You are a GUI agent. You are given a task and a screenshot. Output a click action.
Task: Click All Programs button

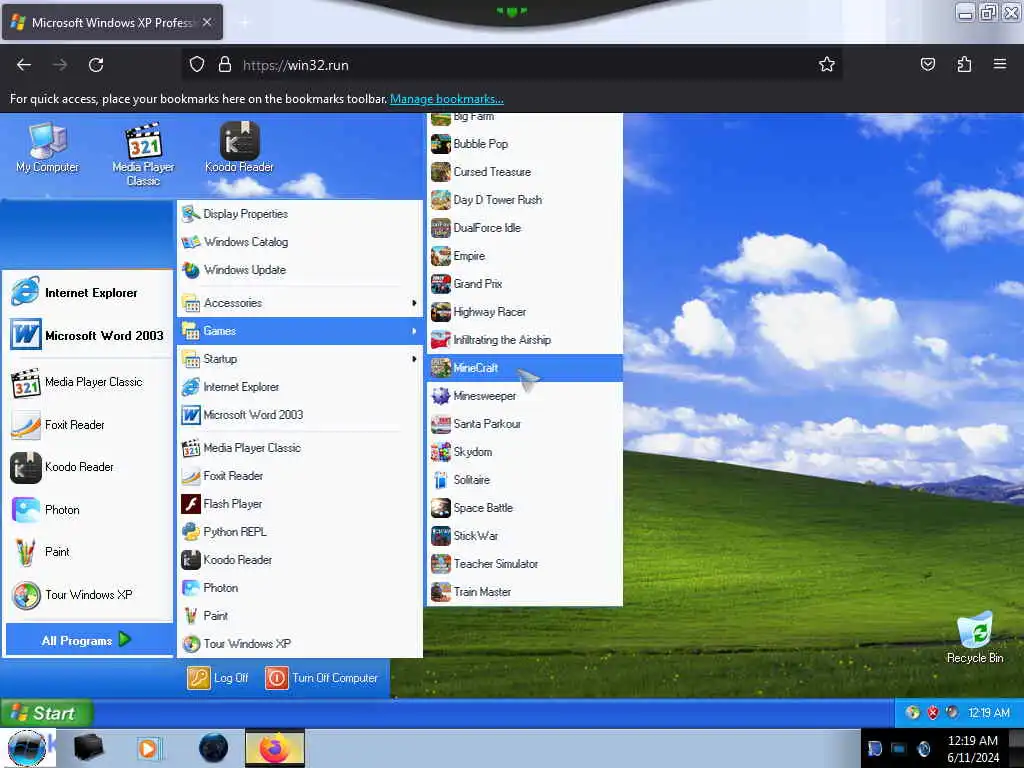coord(89,640)
